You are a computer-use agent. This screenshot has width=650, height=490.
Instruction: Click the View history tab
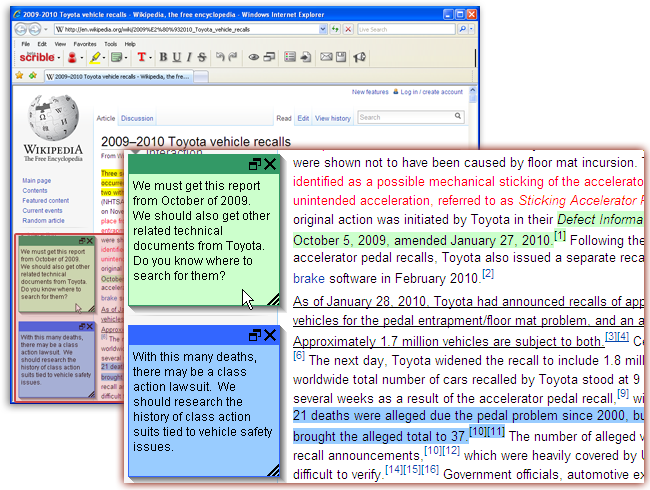pos(333,119)
